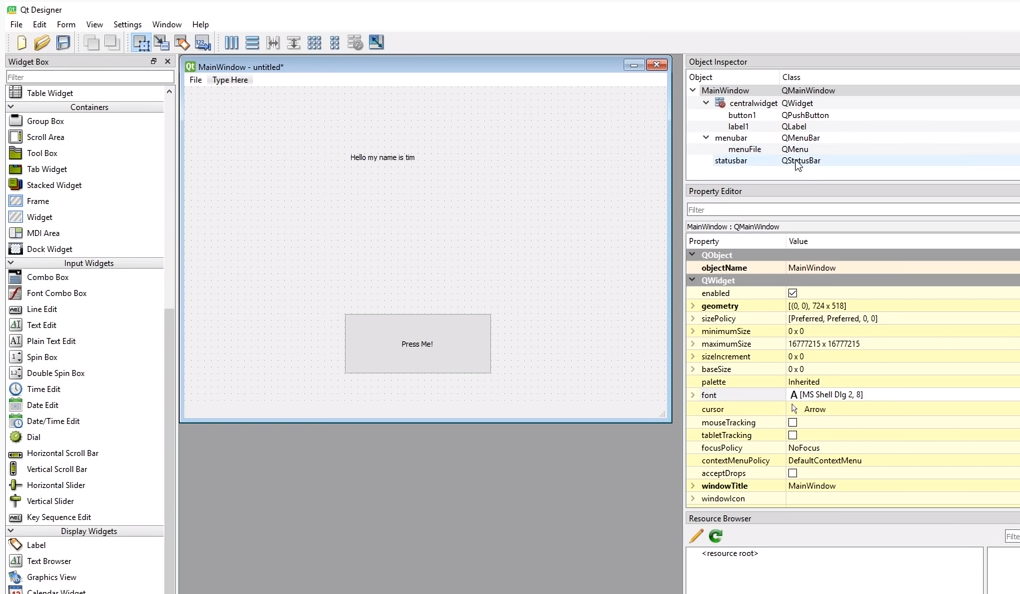Click the Edit Resources pencil icon
The image size is (1020, 594).
[x=696, y=536]
